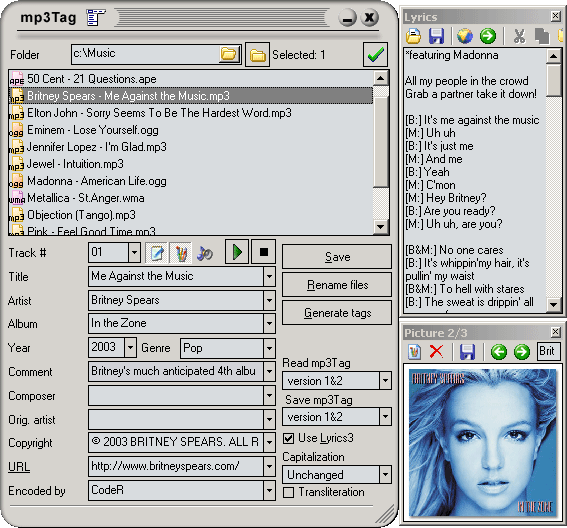This screenshot has height=528, width=567.
Task: Expand the Copyright dropdown arrow
Action: click(269, 443)
